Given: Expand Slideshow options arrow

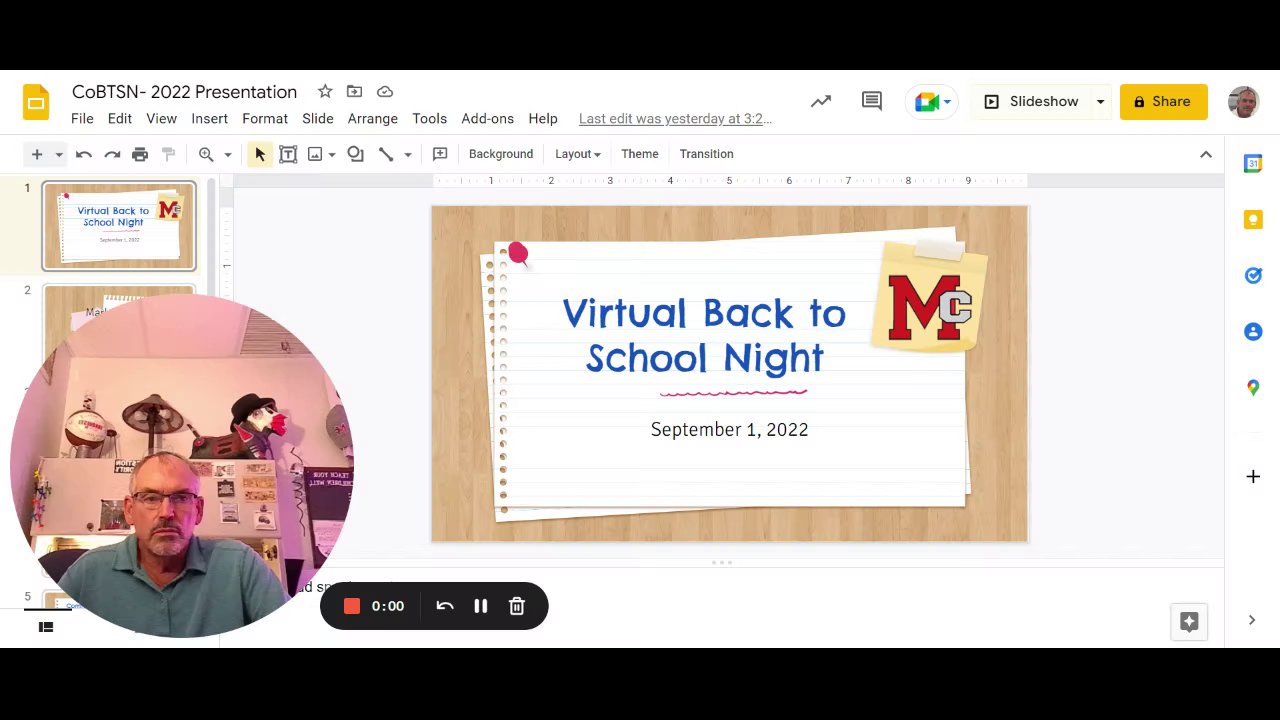Looking at the screenshot, I should [x=1100, y=101].
